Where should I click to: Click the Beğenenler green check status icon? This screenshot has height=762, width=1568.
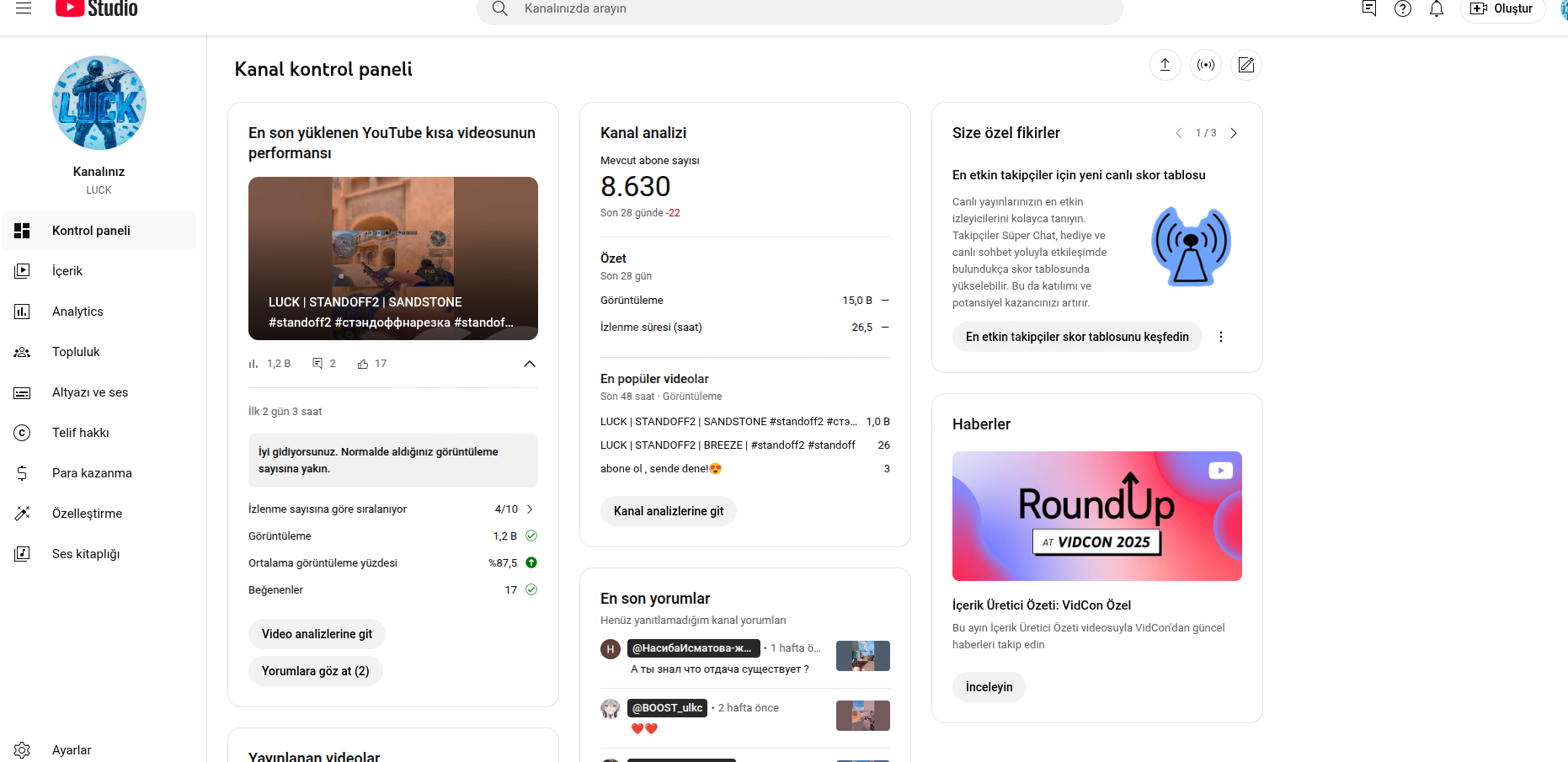531,589
